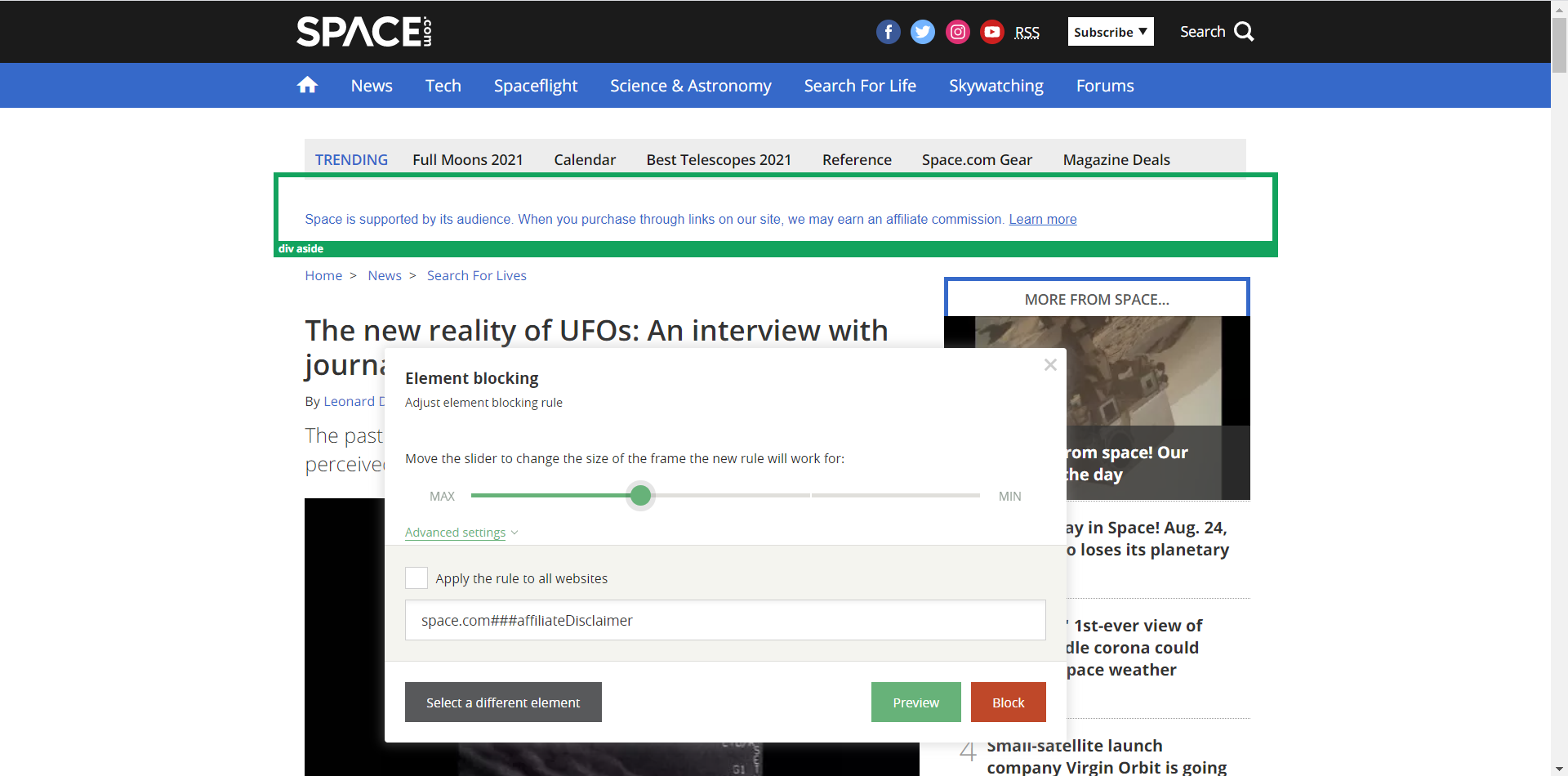Open Search For Life section
This screenshot has height=776, width=1568.
coord(860,86)
